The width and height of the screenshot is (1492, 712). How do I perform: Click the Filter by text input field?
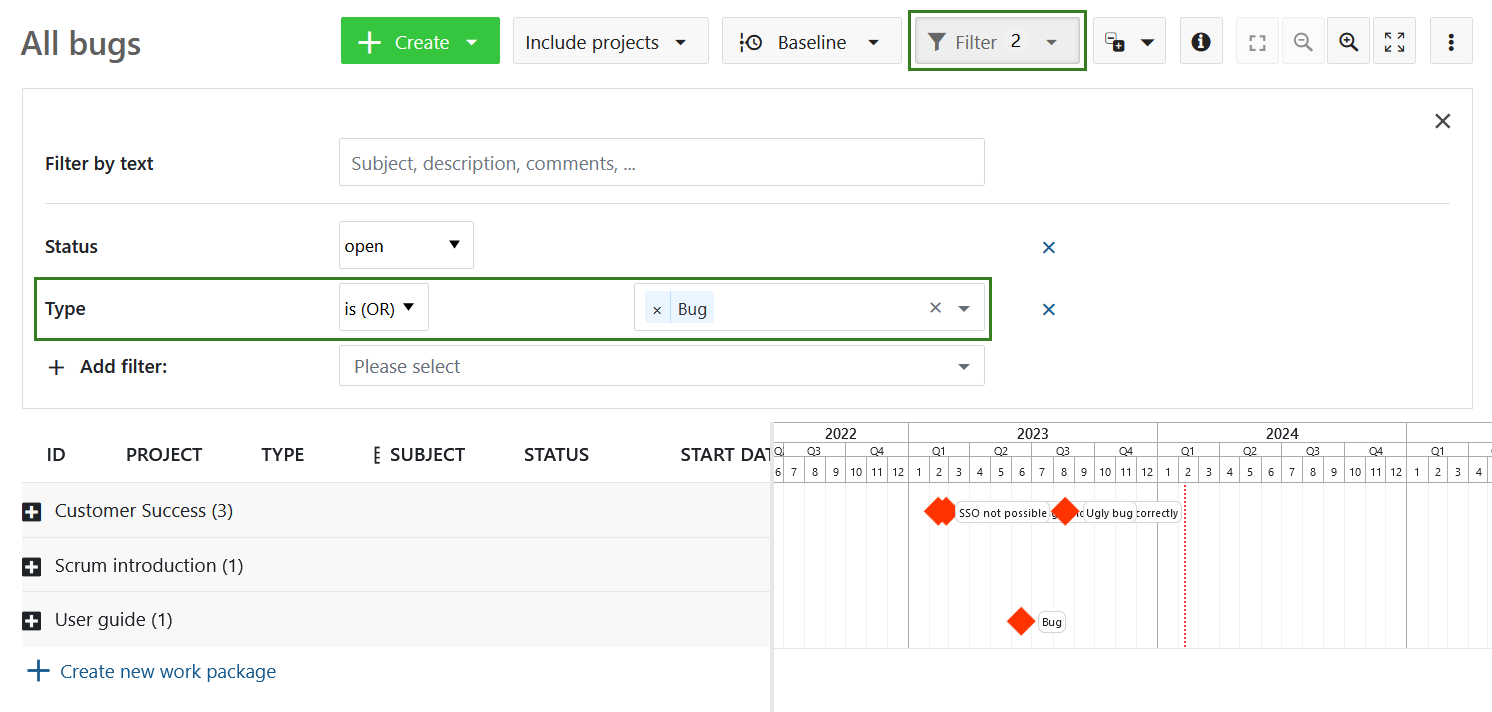[x=661, y=162]
